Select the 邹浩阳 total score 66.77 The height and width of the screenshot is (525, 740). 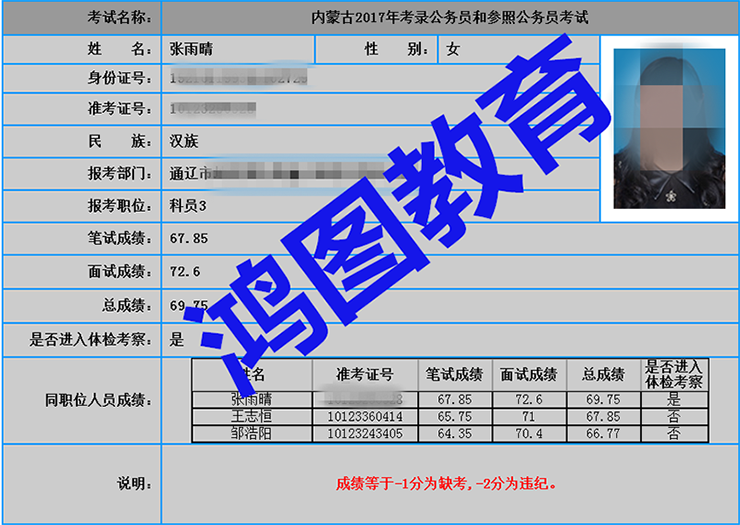pos(603,434)
